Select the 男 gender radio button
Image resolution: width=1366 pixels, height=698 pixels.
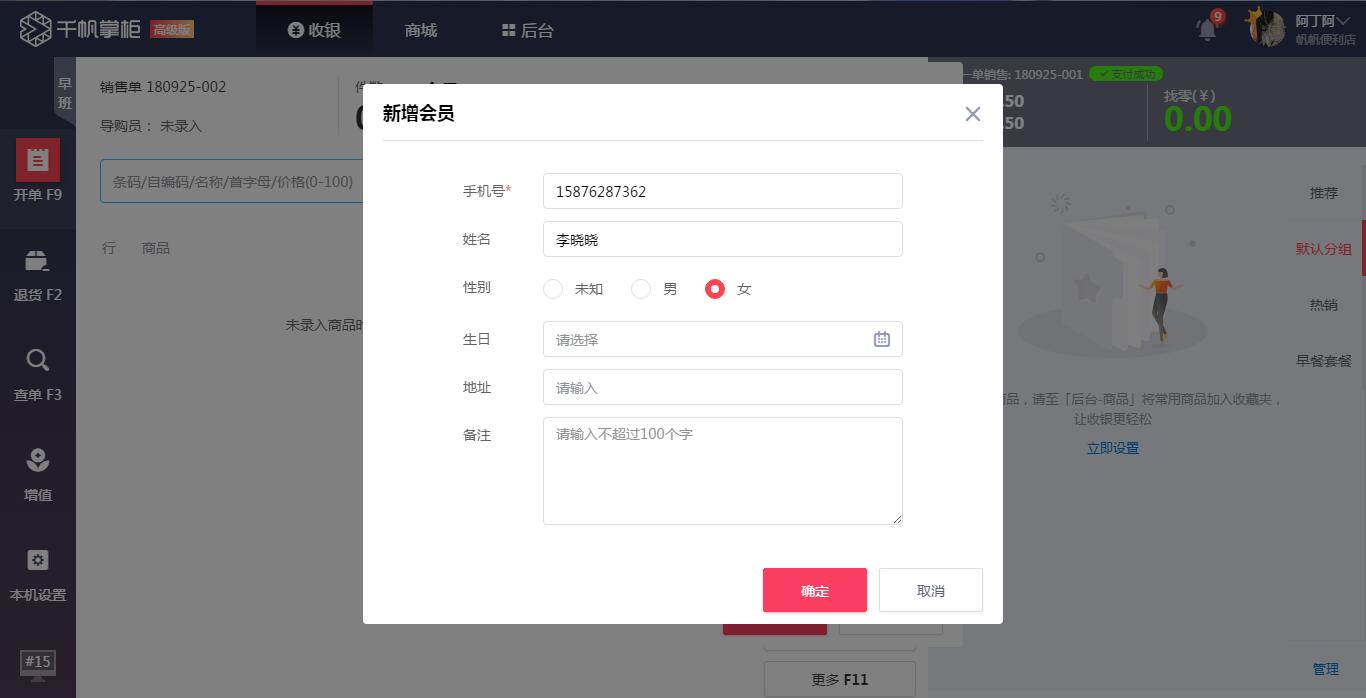click(x=641, y=289)
